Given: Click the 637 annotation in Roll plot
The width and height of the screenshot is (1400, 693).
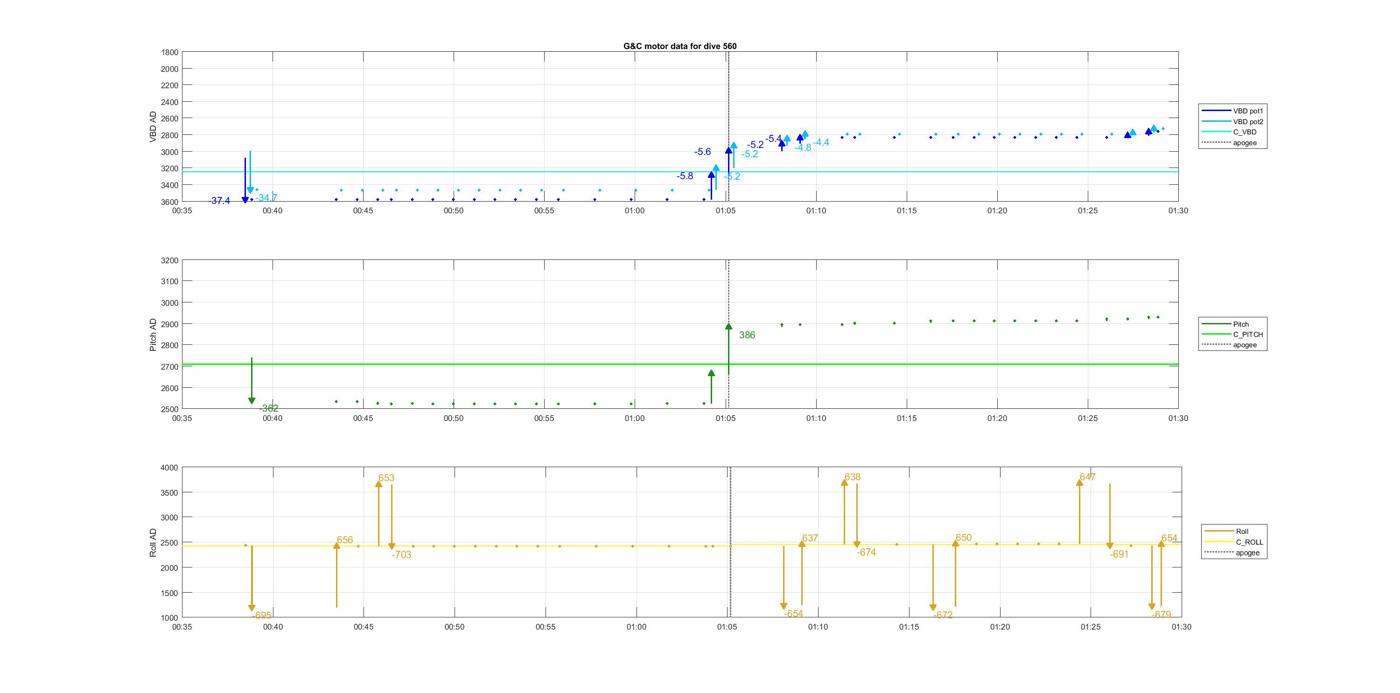Looking at the screenshot, I should click(x=810, y=538).
